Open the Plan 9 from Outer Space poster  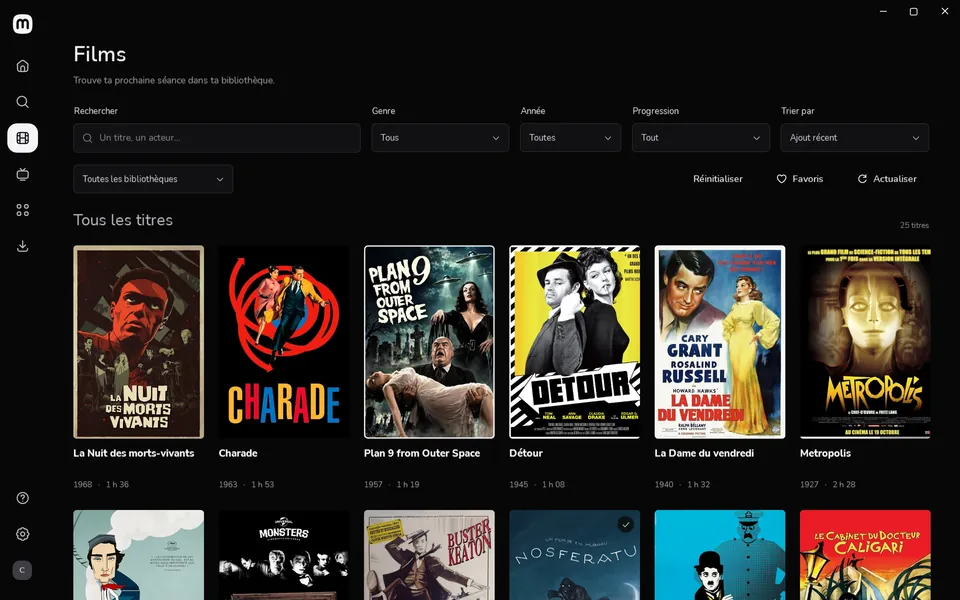point(429,342)
